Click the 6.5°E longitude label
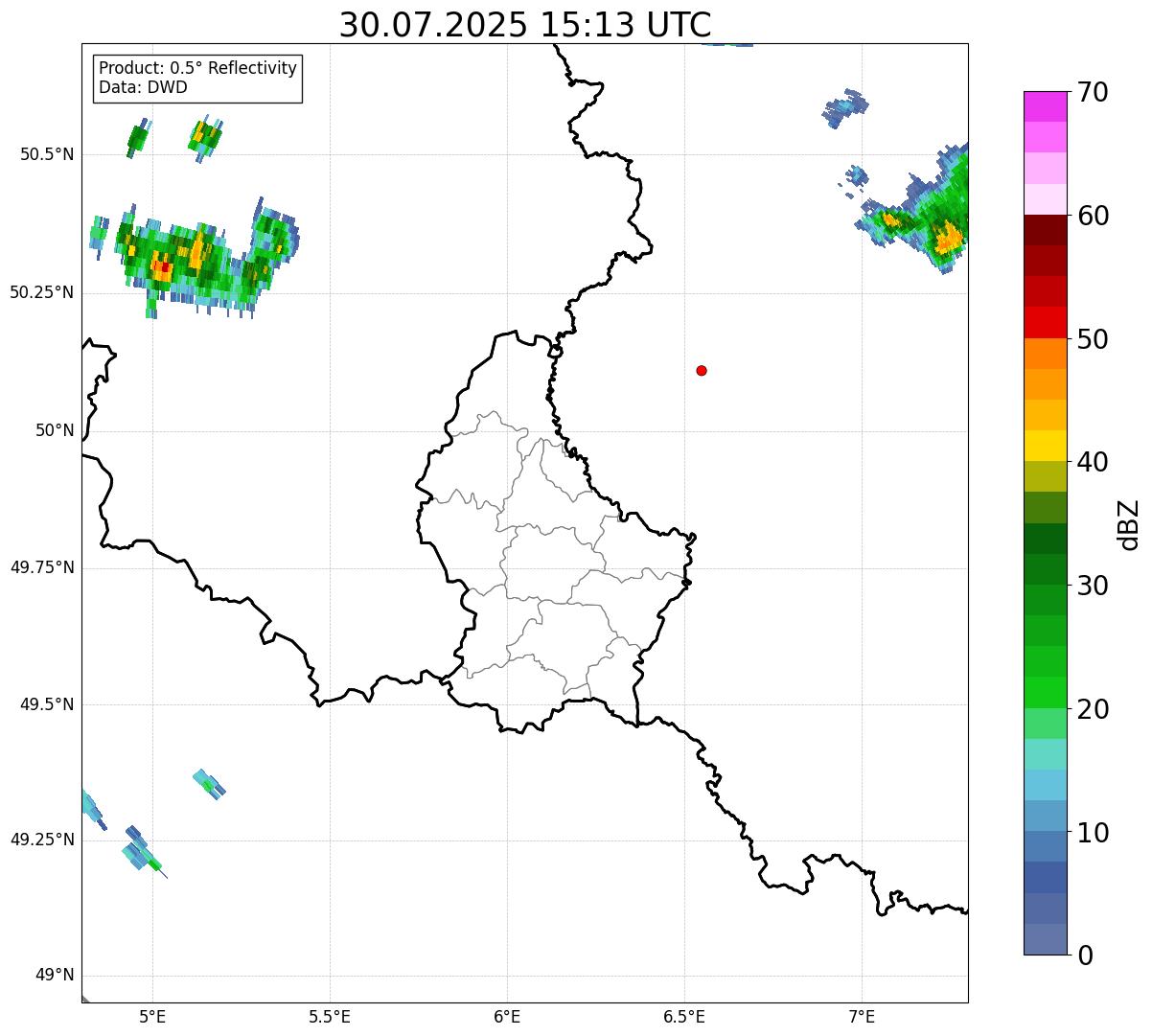The image size is (1152, 1036). [684, 1017]
